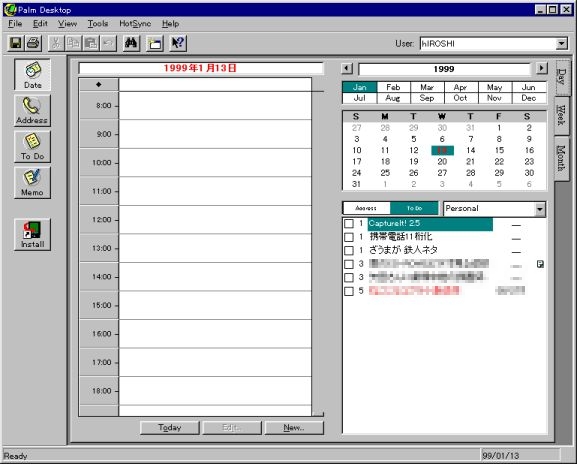Click the Undo toolbar icon
This screenshot has width=577, height=464.
tap(108, 43)
